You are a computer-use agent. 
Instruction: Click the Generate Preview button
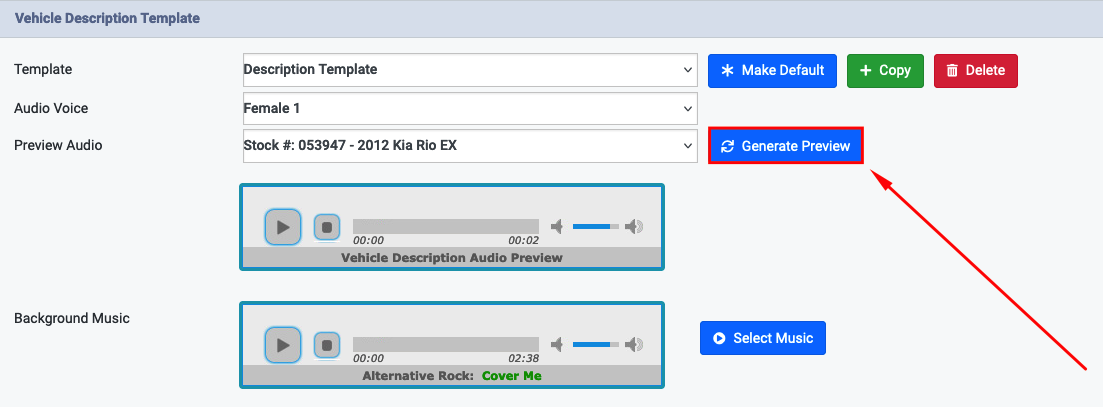point(786,146)
